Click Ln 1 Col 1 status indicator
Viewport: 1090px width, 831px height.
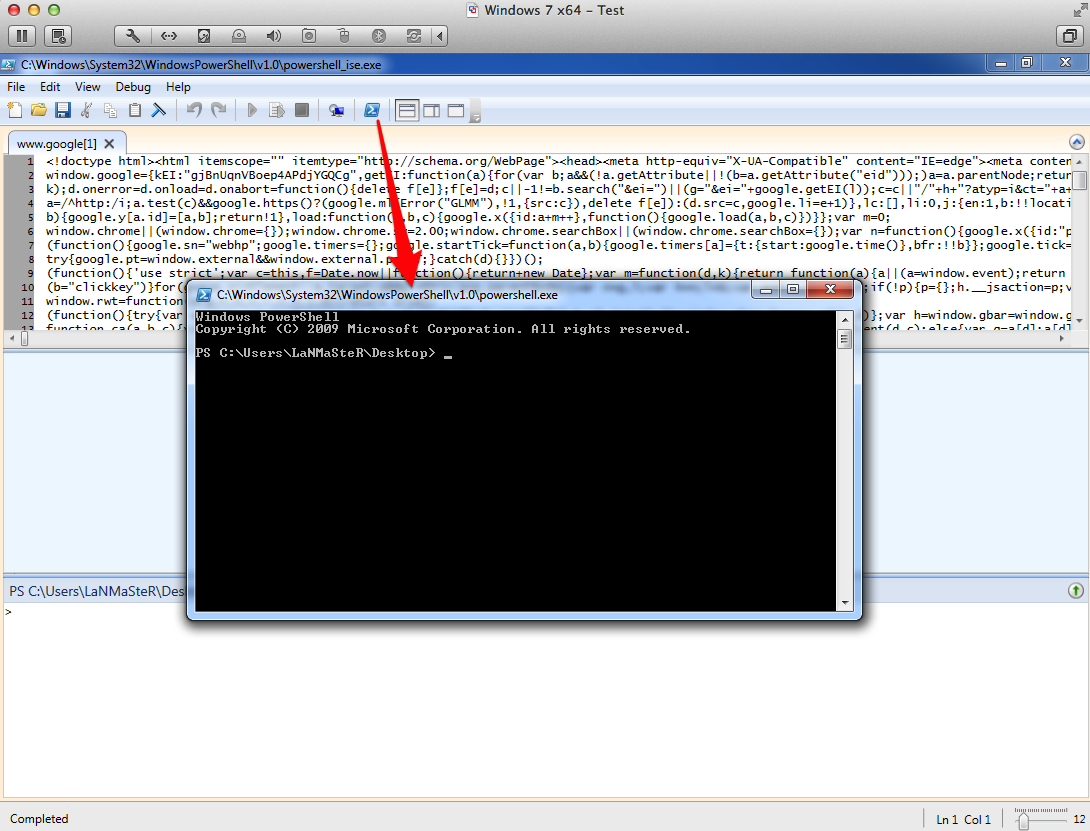click(x=963, y=820)
